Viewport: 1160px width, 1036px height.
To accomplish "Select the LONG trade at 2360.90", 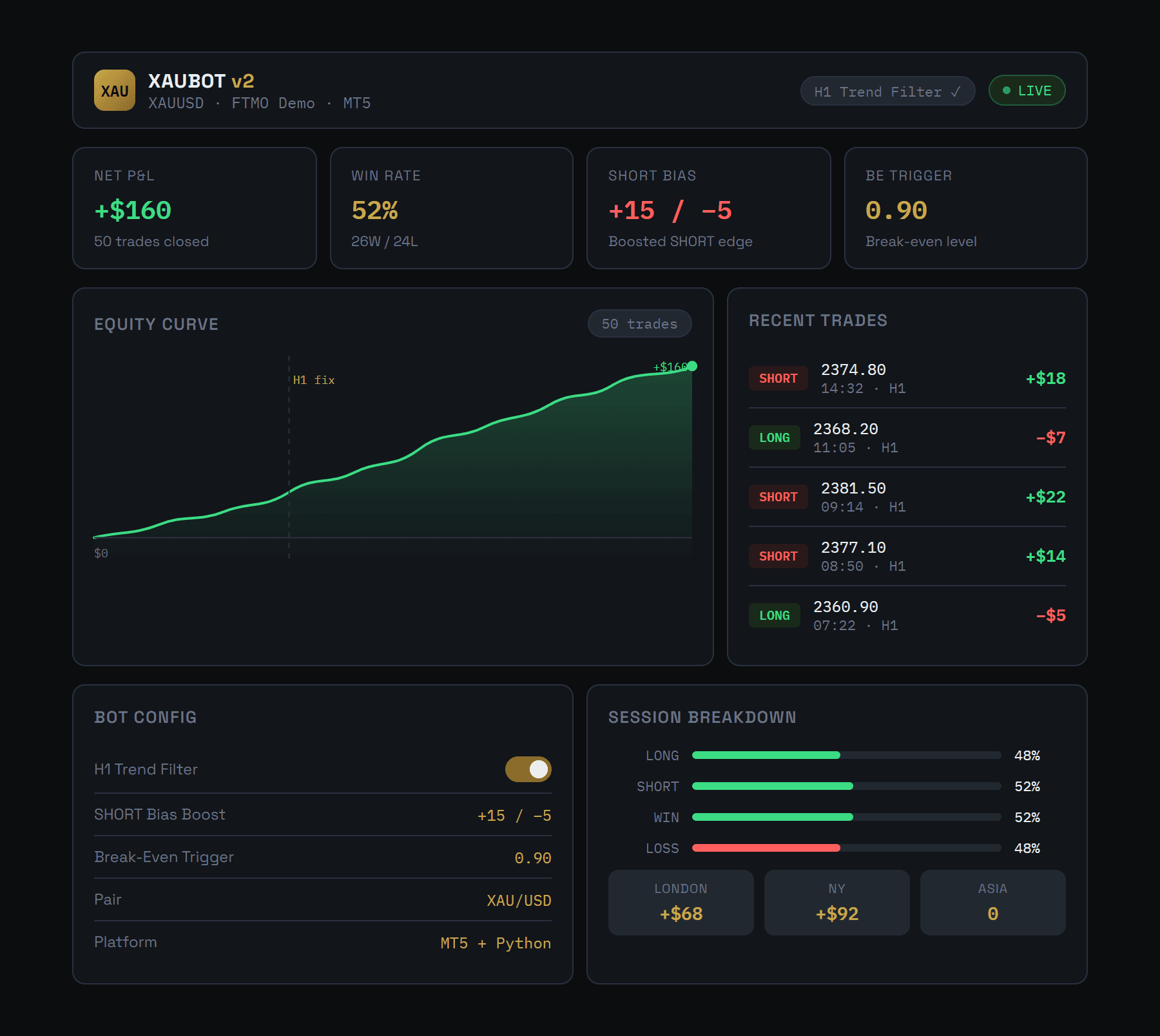I will click(x=907, y=615).
